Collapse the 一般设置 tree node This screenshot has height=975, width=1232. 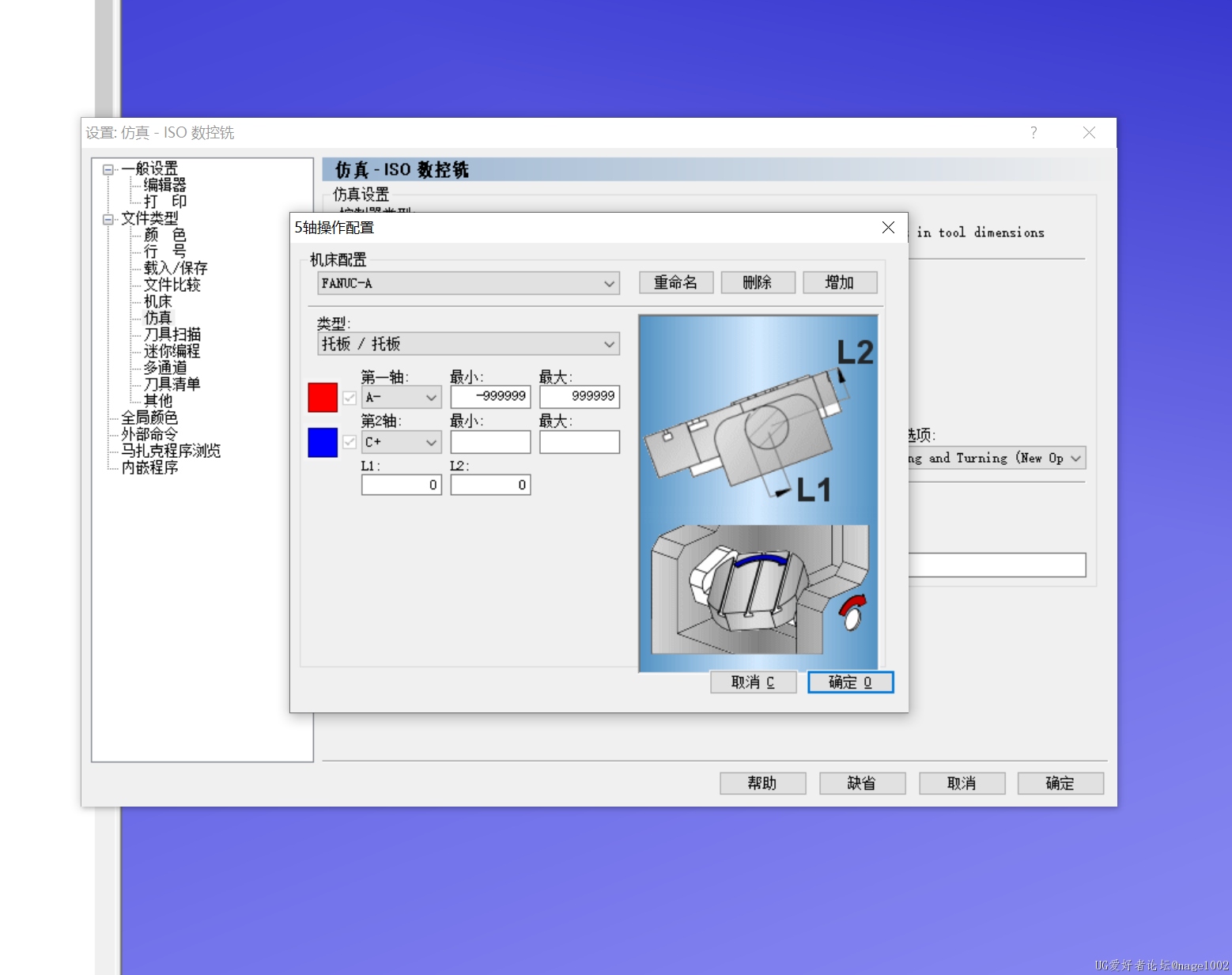pos(108,169)
